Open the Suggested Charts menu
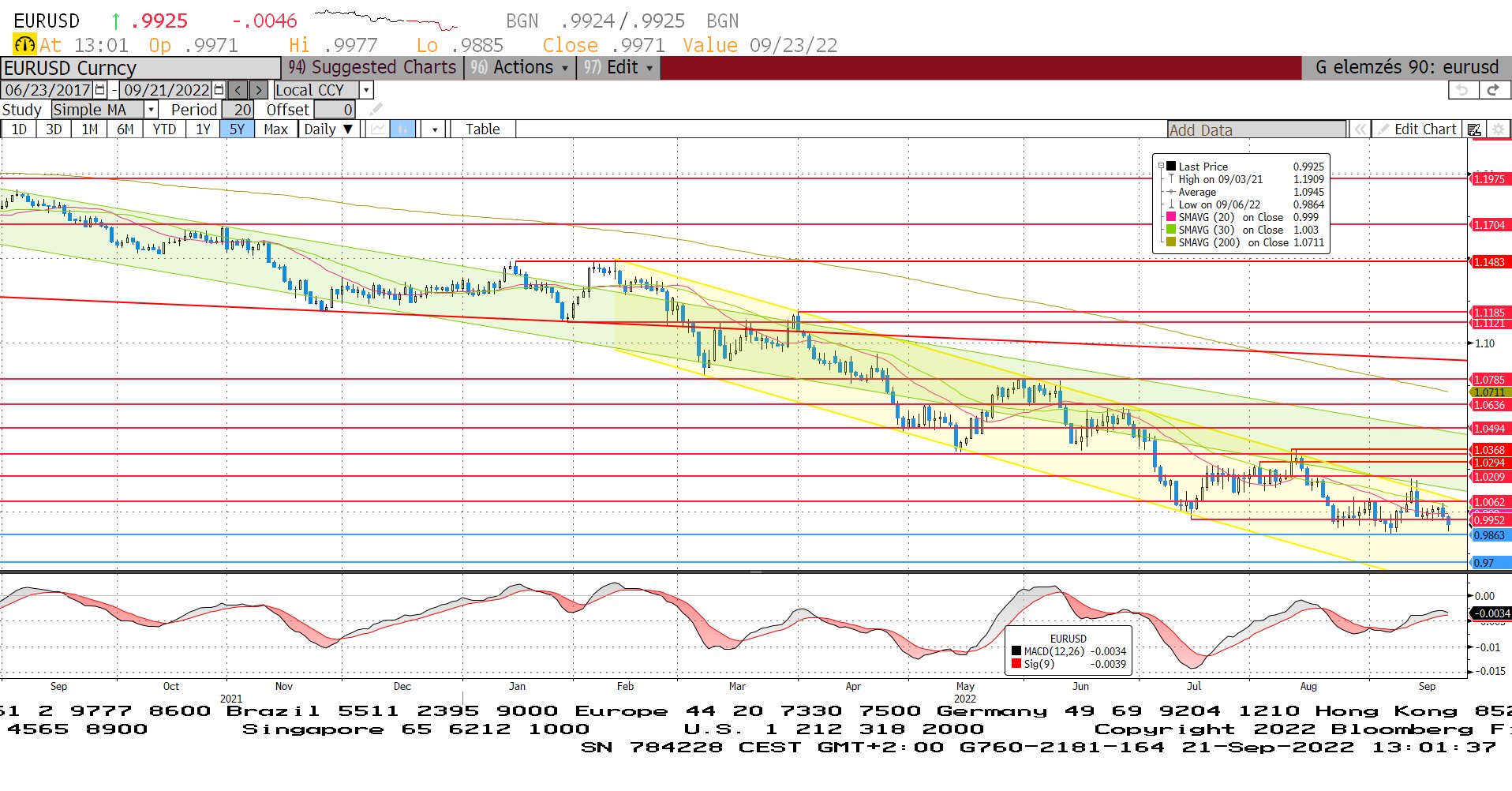This screenshot has height=791, width=1512. [x=372, y=68]
